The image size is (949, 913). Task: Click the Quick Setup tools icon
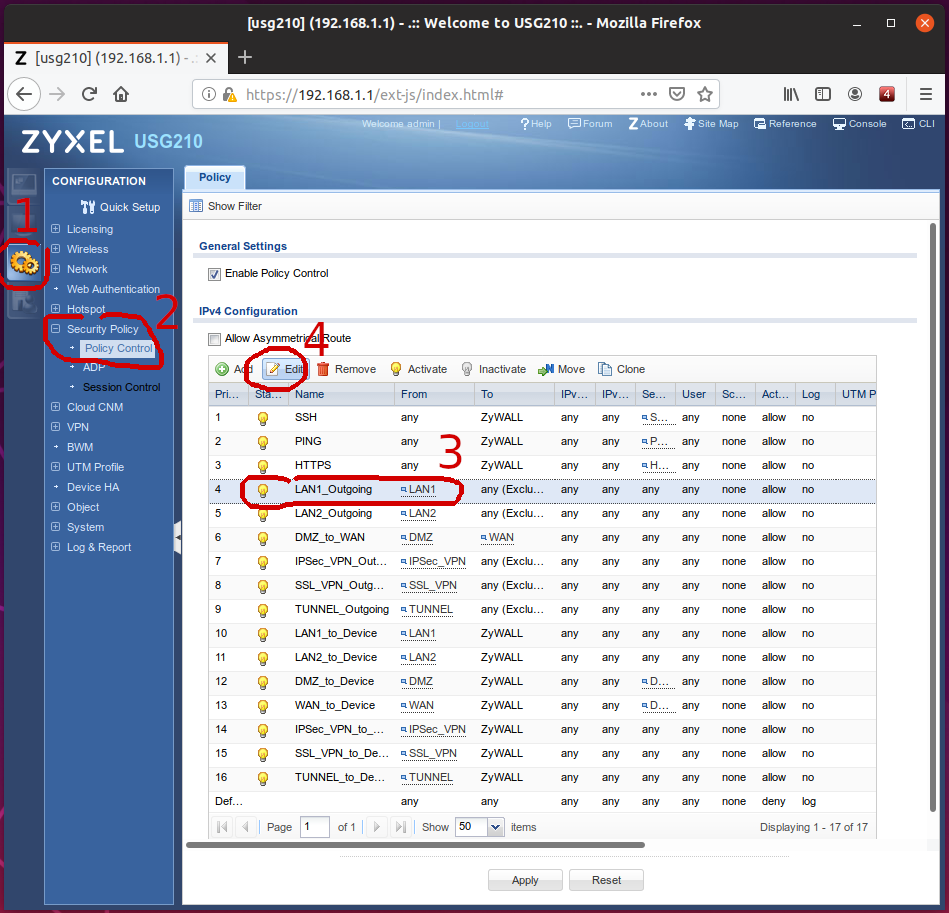tap(88, 207)
